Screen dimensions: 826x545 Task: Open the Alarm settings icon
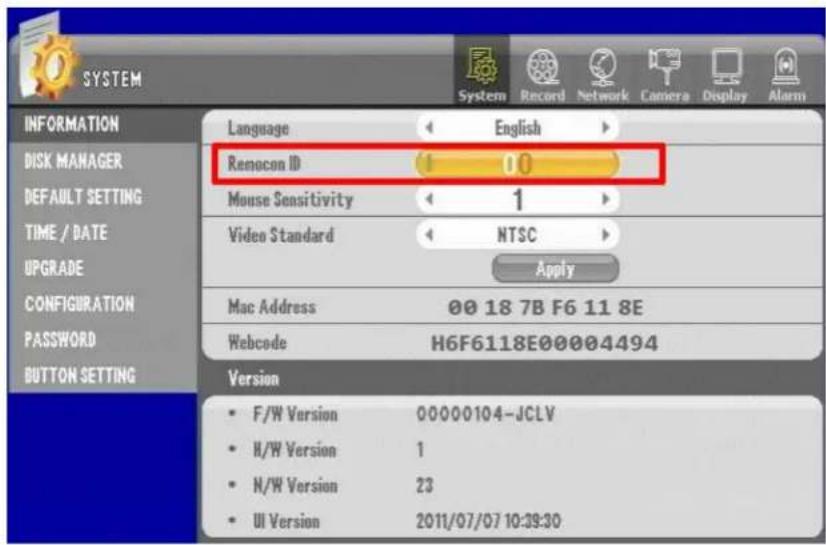tap(786, 74)
